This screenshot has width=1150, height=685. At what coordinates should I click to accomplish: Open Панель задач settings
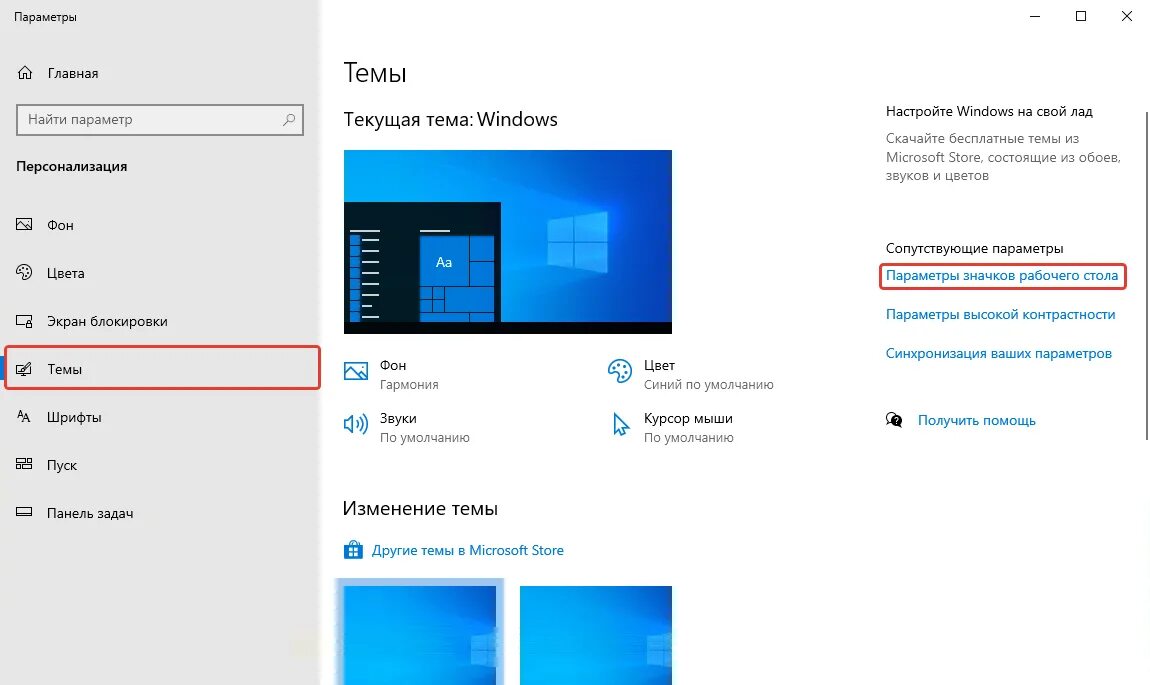click(x=90, y=513)
